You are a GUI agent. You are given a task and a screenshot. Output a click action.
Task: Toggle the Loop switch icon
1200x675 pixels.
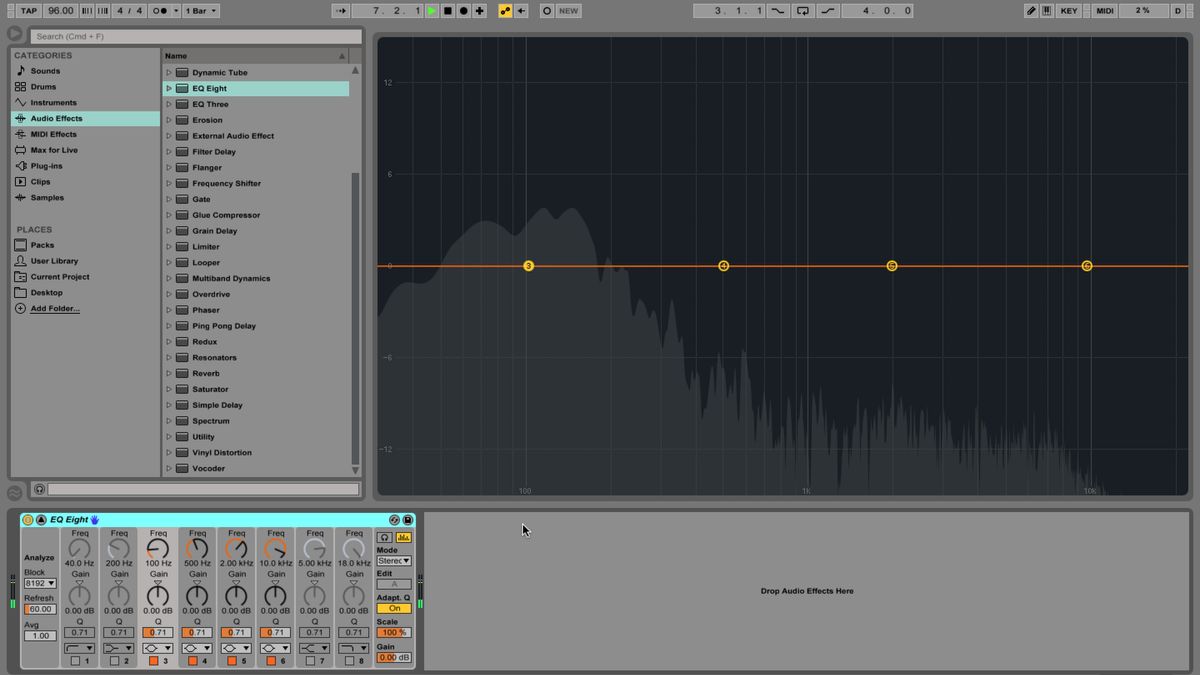803,11
